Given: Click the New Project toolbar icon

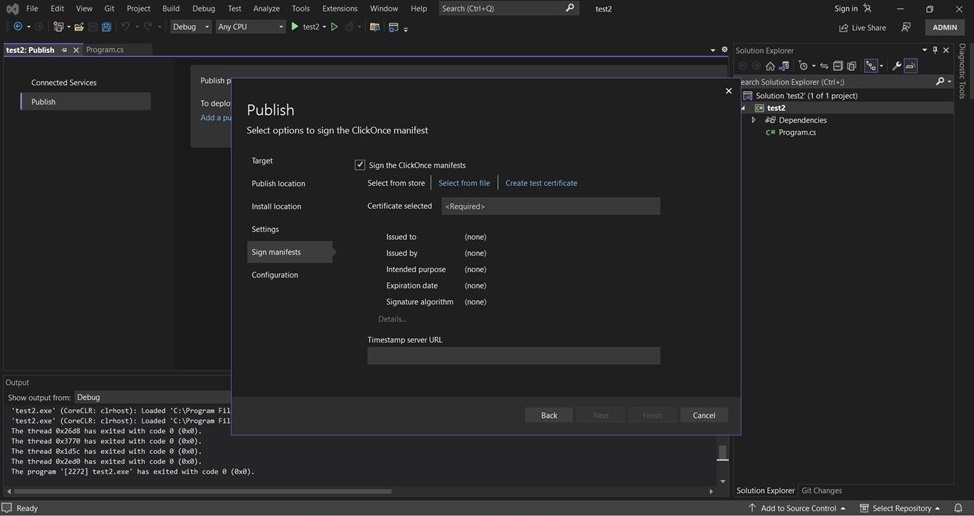Looking at the screenshot, I should (58, 27).
